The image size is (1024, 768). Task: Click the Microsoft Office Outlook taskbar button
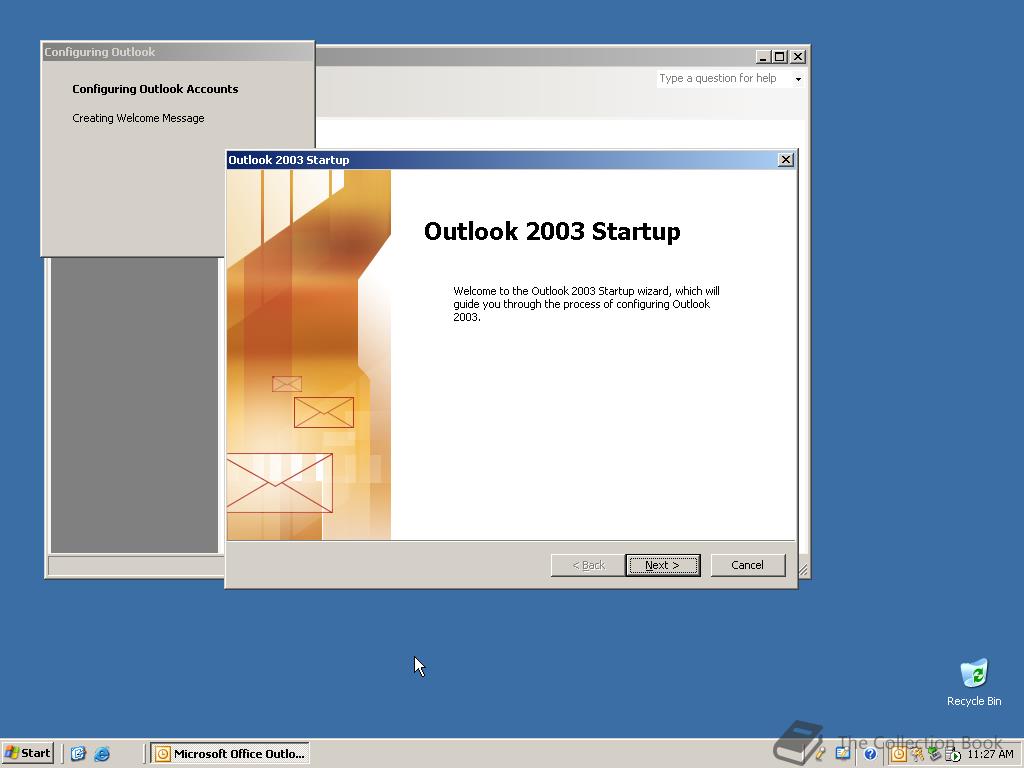tap(230, 754)
